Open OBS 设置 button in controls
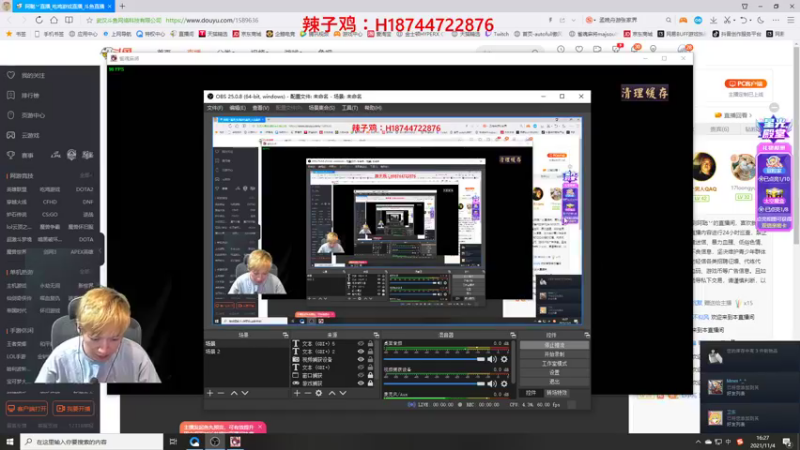800x450 pixels. (554, 373)
